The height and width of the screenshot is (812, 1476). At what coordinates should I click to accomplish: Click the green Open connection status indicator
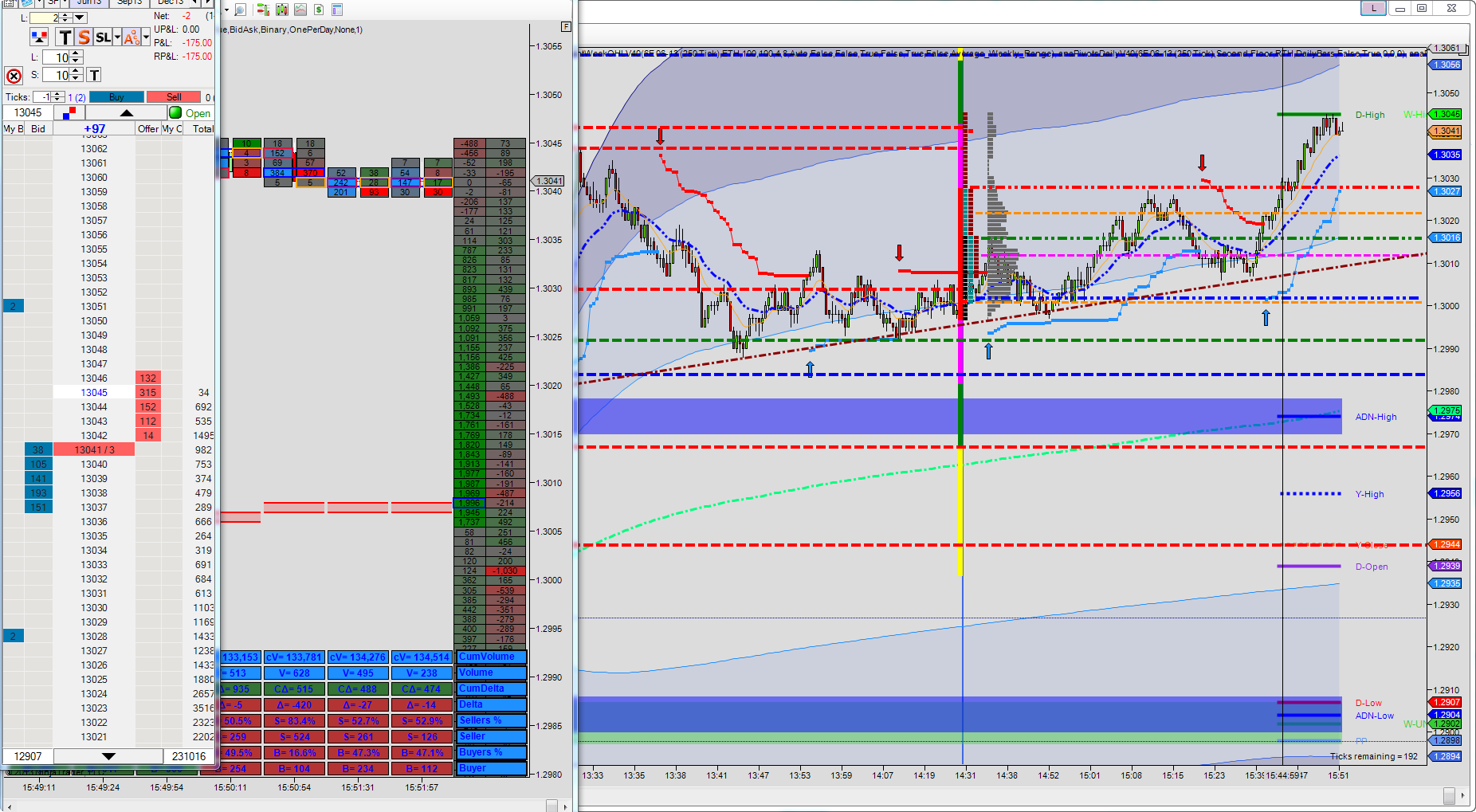click(x=175, y=113)
